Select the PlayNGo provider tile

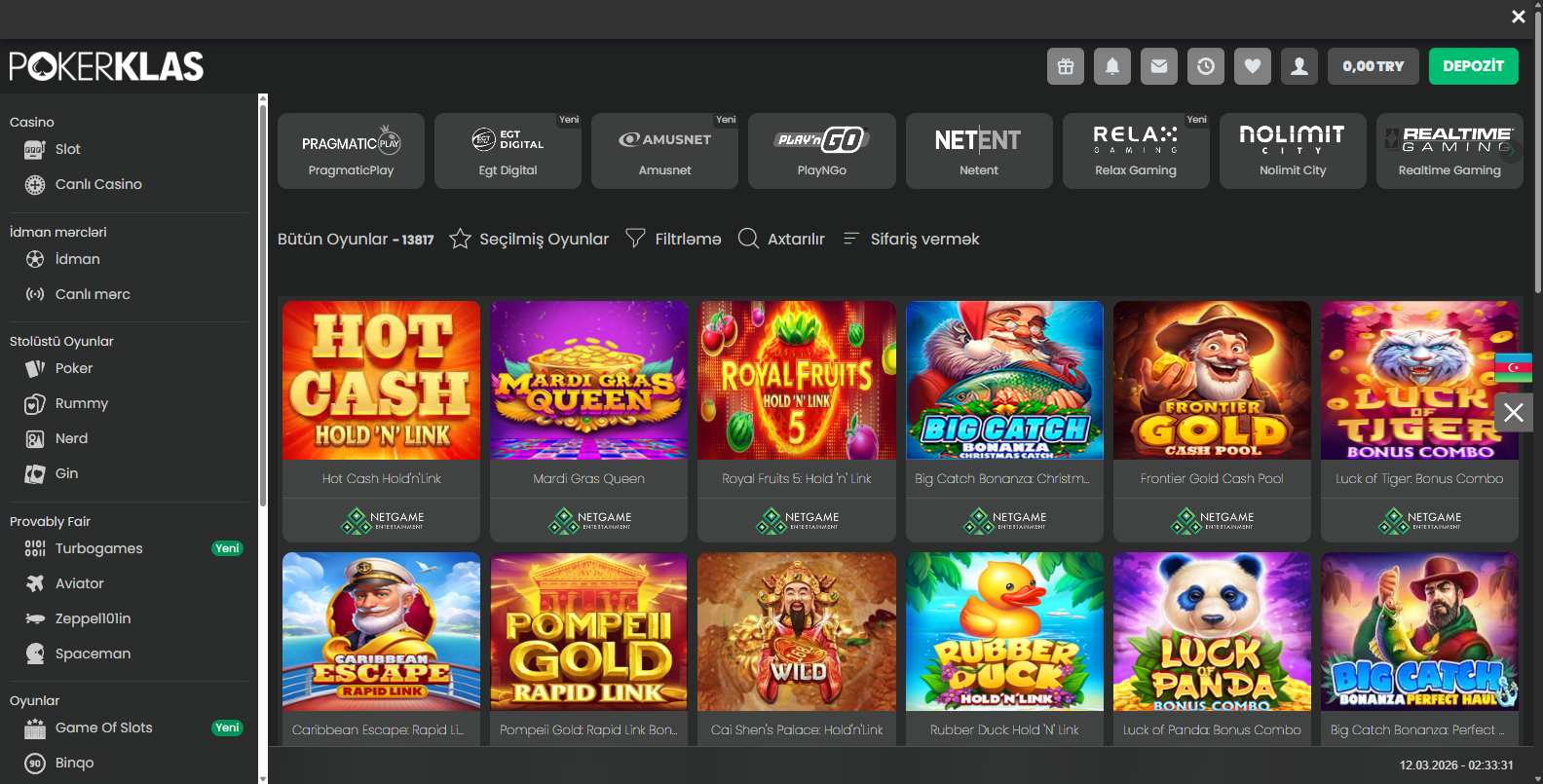pyautogui.click(x=821, y=151)
